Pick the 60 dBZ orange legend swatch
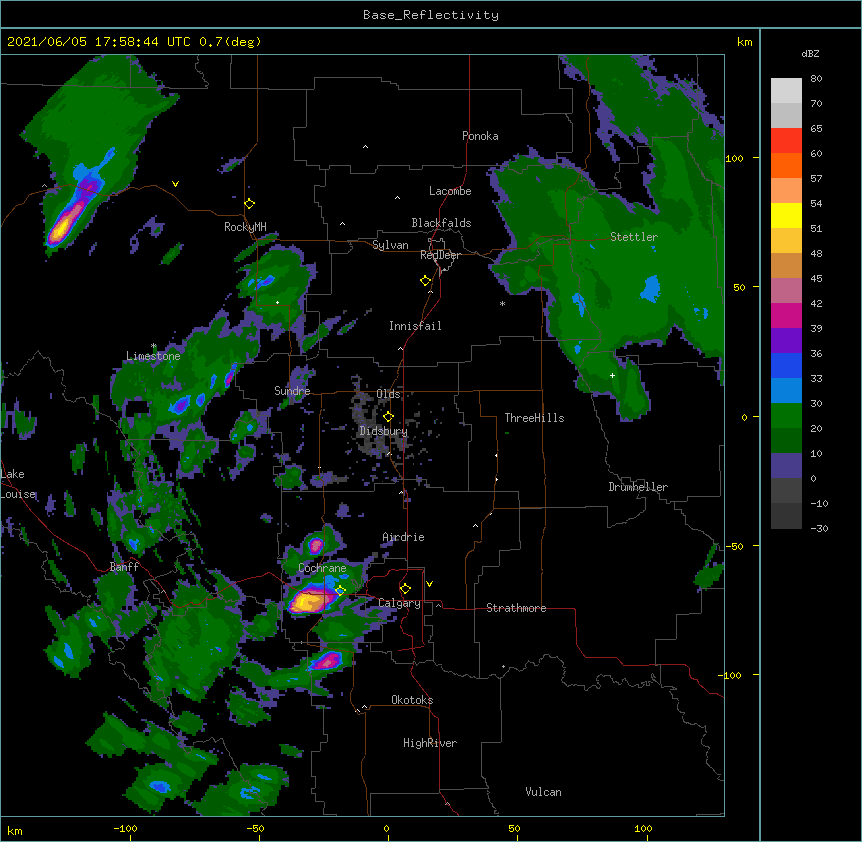 coord(786,165)
